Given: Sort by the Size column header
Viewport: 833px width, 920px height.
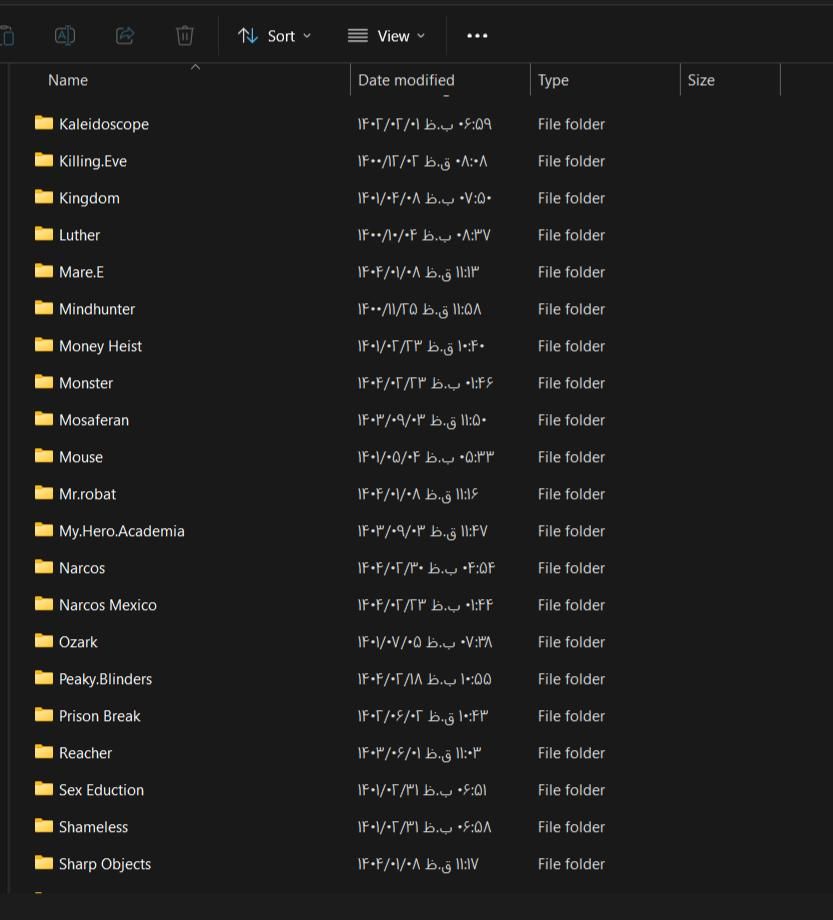Looking at the screenshot, I should pos(701,80).
